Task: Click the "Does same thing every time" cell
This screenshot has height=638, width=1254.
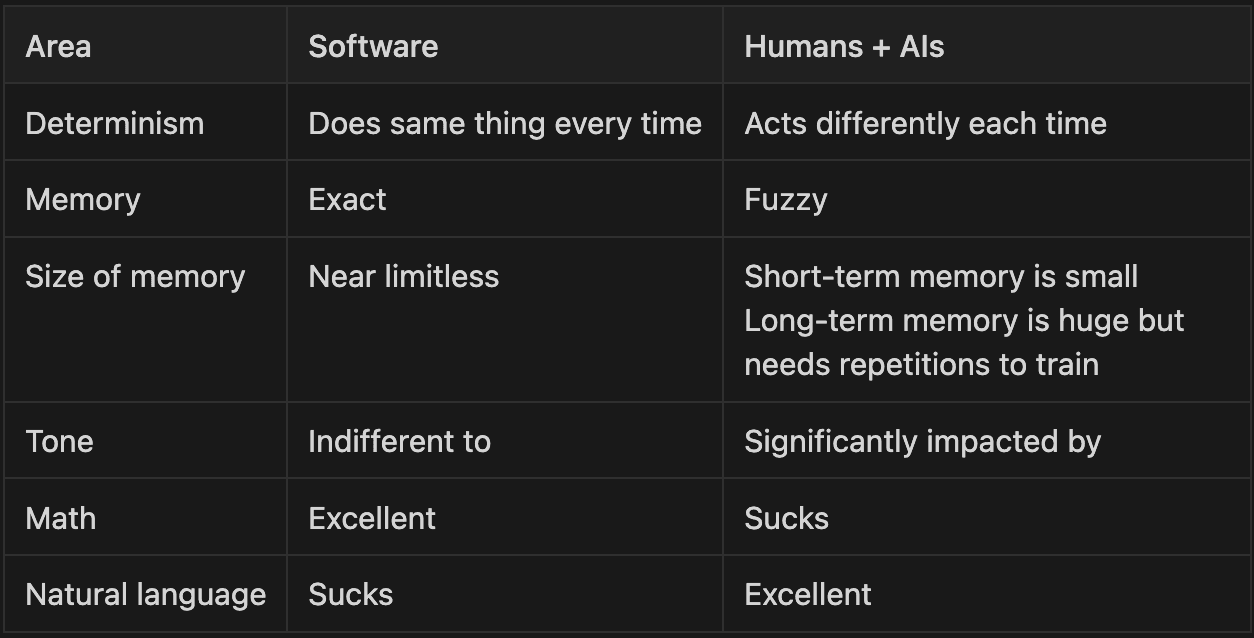Action: pyautogui.click(x=504, y=124)
